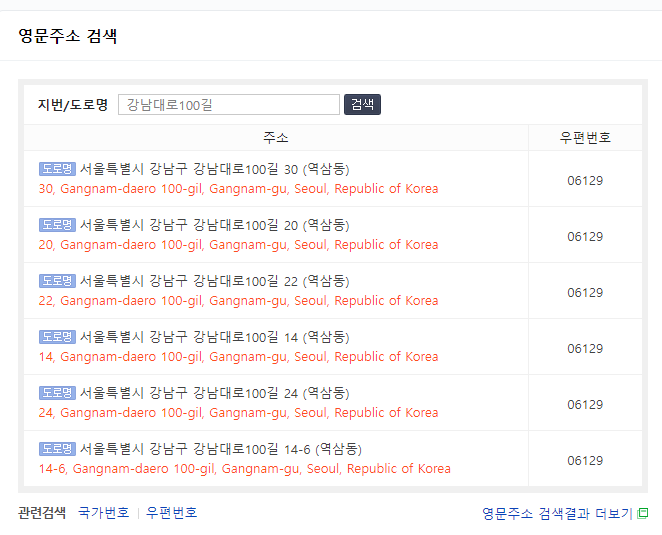The height and width of the screenshot is (535, 662).
Task: Click the 주소 column header
Action: (x=276, y=137)
